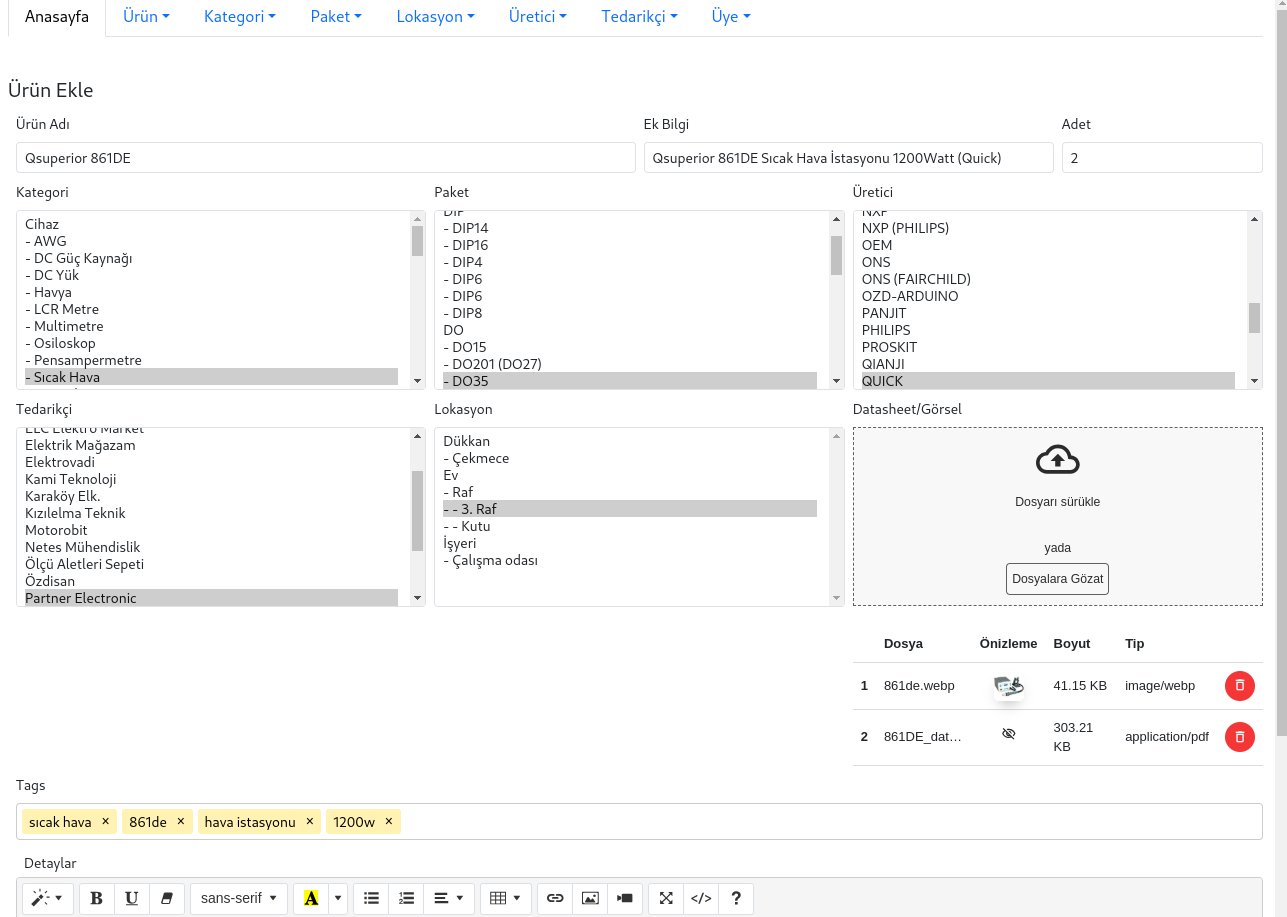Open the Anasayfa tab
The width and height of the screenshot is (1287, 917).
point(57,17)
